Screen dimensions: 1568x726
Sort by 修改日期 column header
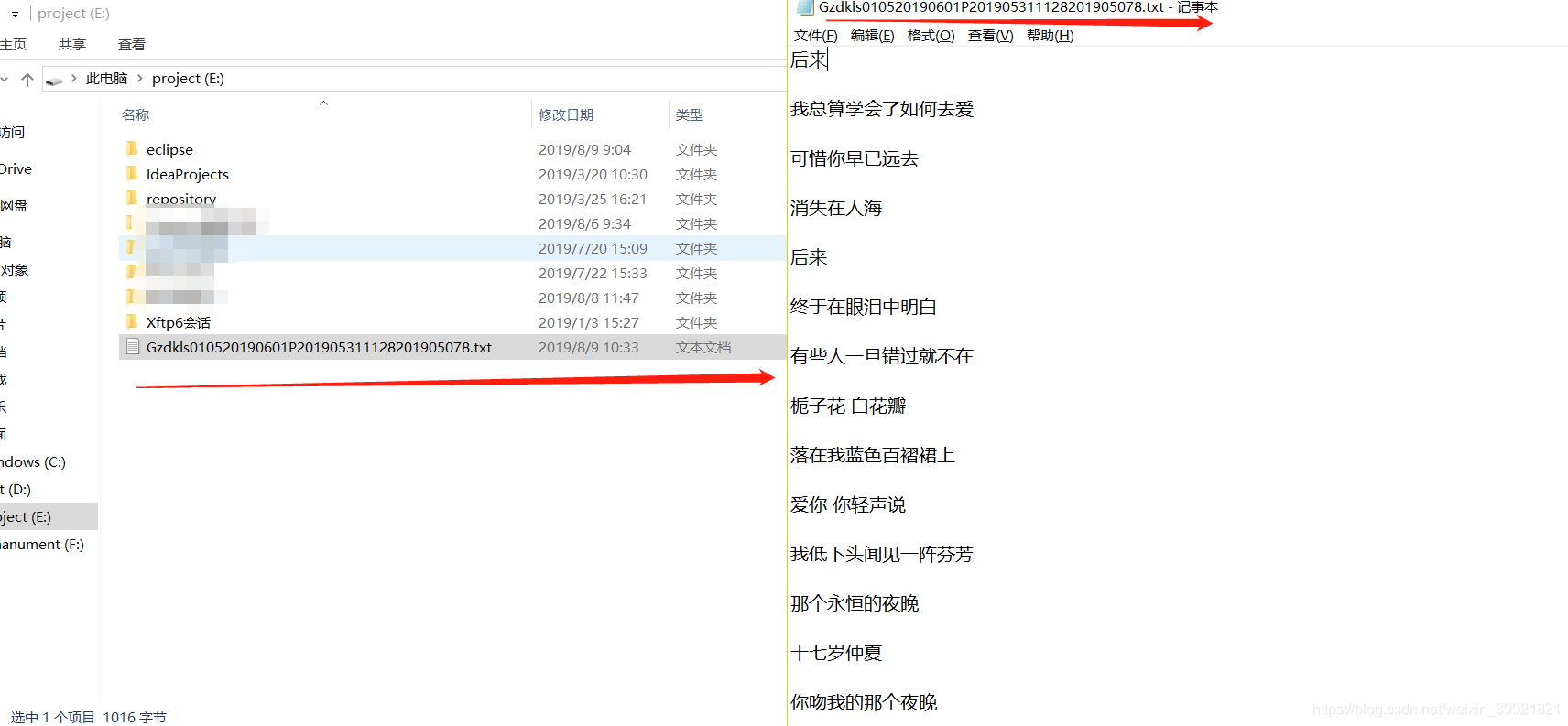click(x=566, y=114)
